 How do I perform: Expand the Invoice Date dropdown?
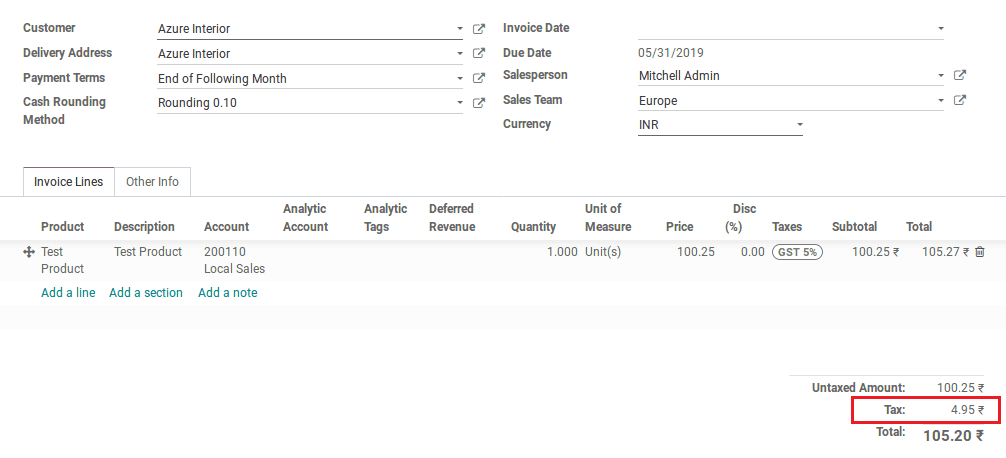pyautogui.click(x=940, y=29)
